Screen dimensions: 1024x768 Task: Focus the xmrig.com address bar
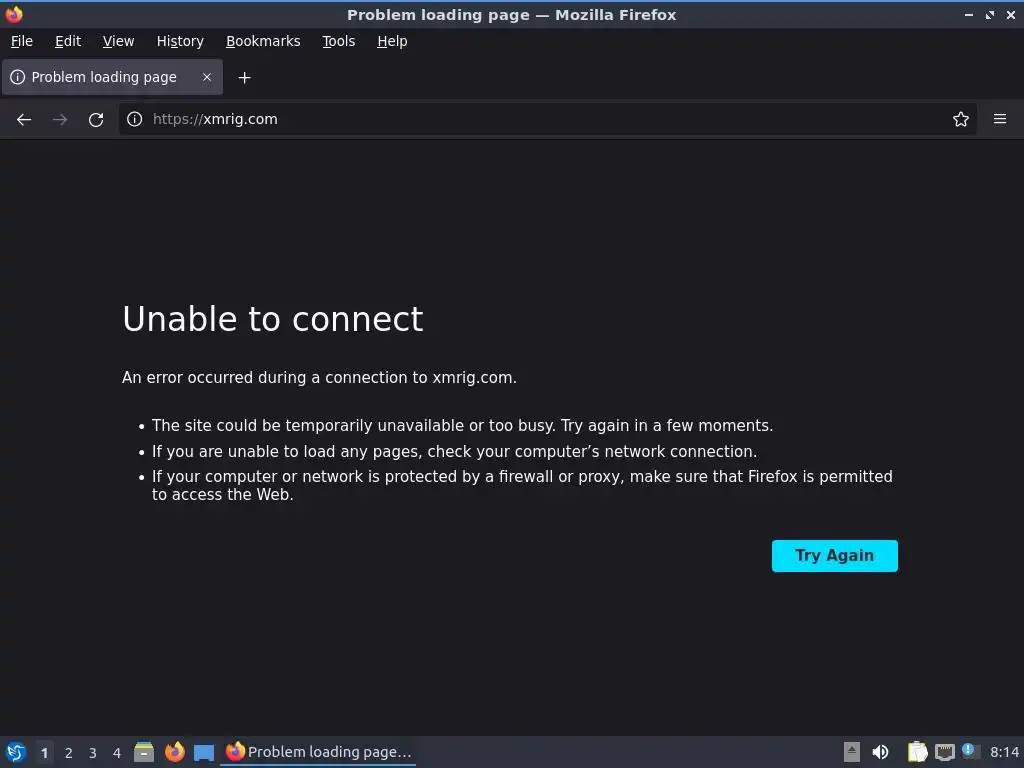pyautogui.click(x=545, y=119)
